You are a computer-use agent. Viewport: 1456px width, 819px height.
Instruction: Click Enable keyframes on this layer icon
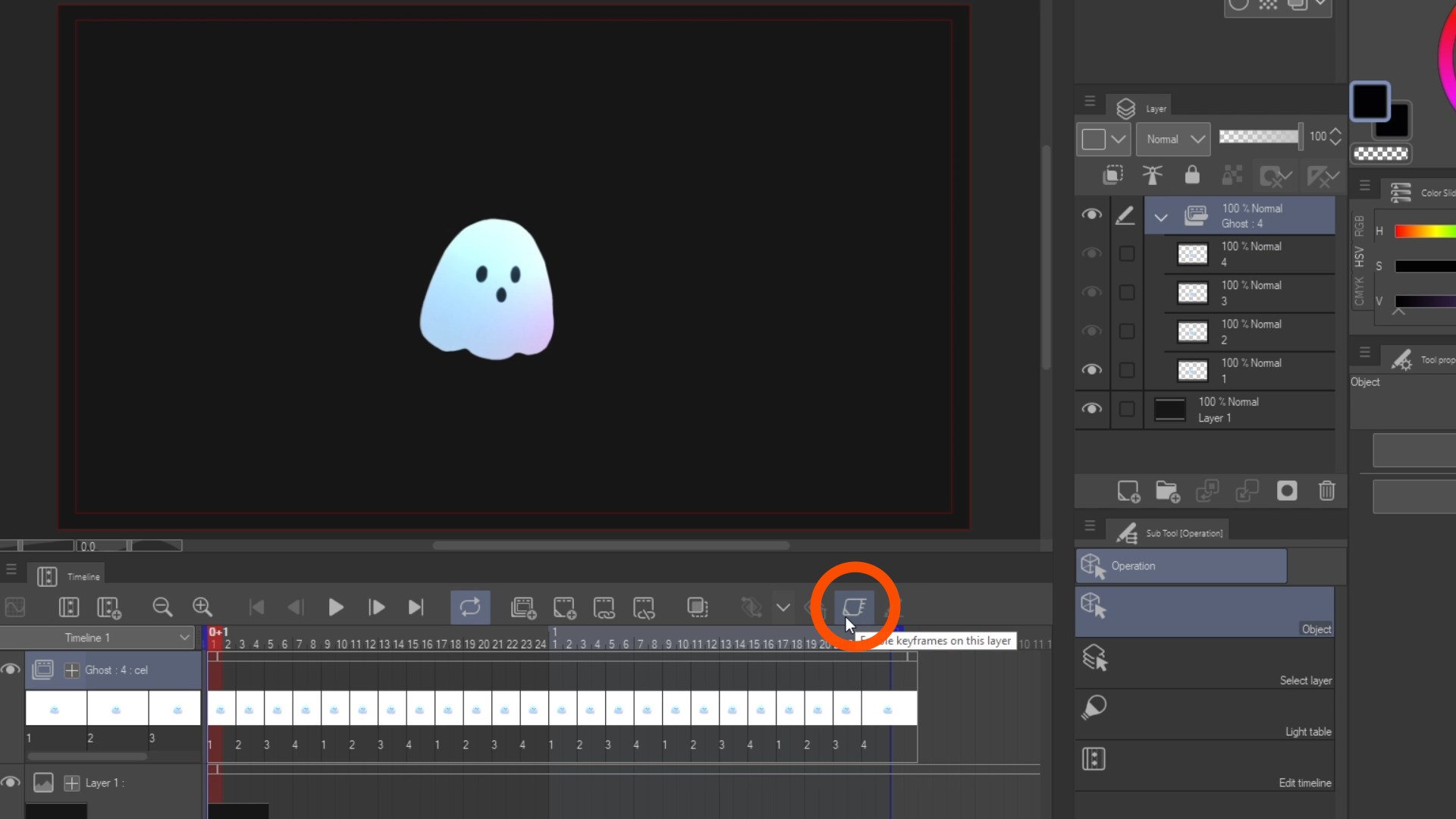pos(854,607)
